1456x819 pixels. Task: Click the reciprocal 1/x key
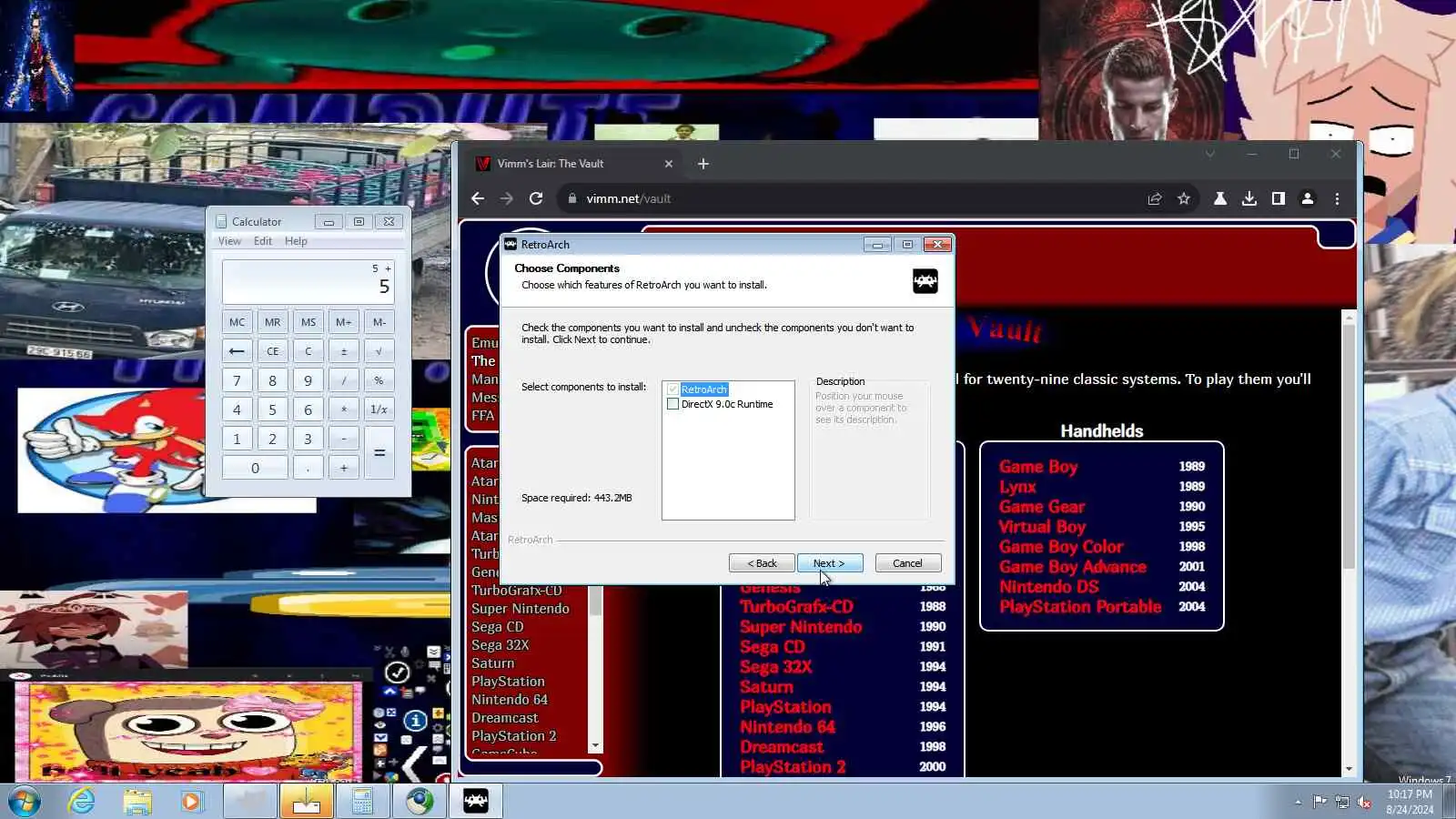point(379,409)
